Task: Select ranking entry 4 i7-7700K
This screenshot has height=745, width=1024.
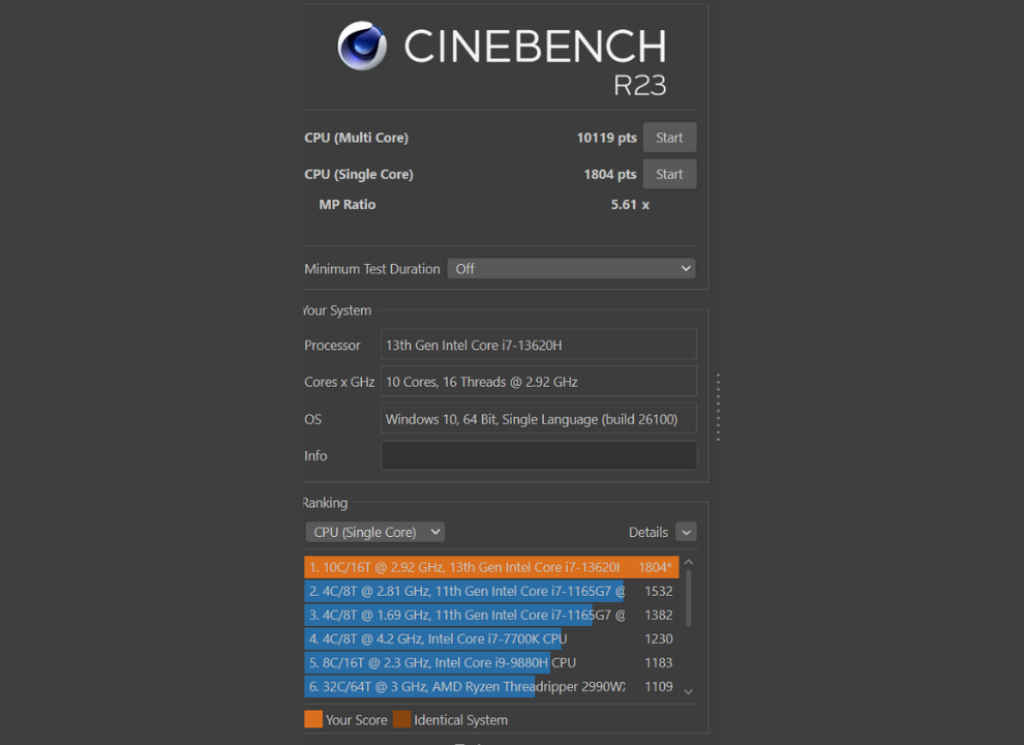Action: 491,639
